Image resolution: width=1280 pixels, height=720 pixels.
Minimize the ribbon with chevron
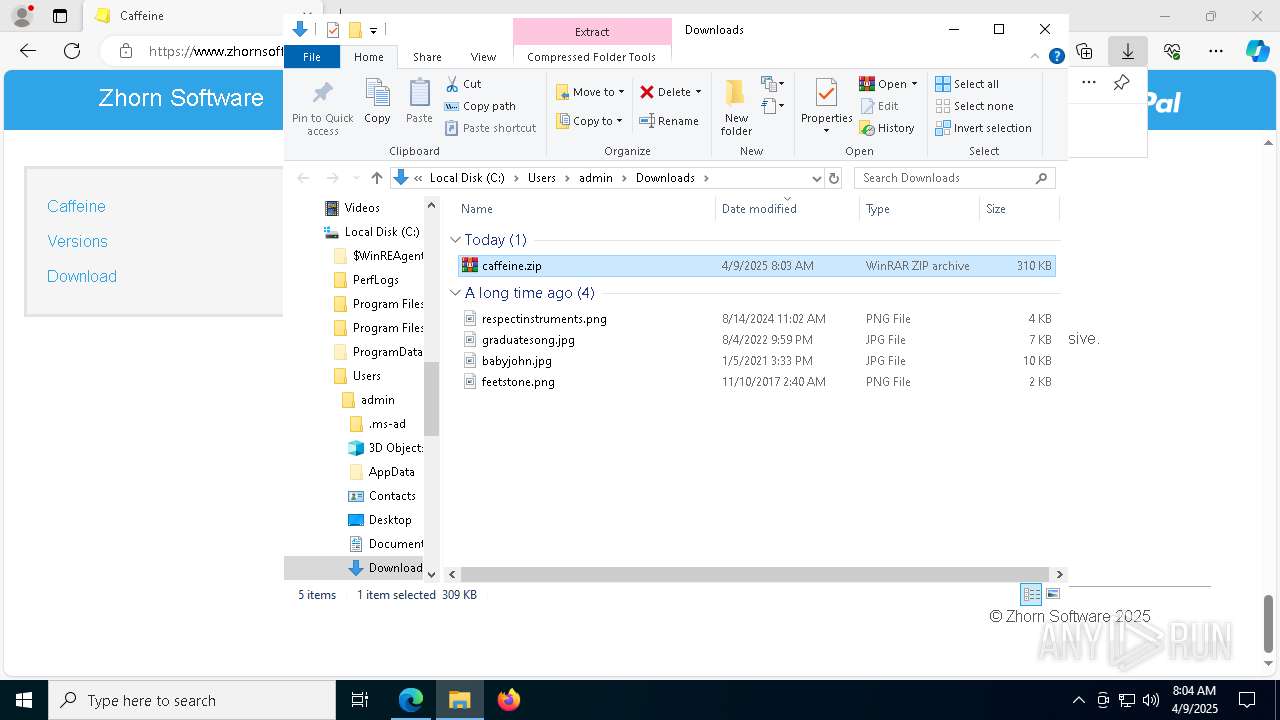[1035, 57]
